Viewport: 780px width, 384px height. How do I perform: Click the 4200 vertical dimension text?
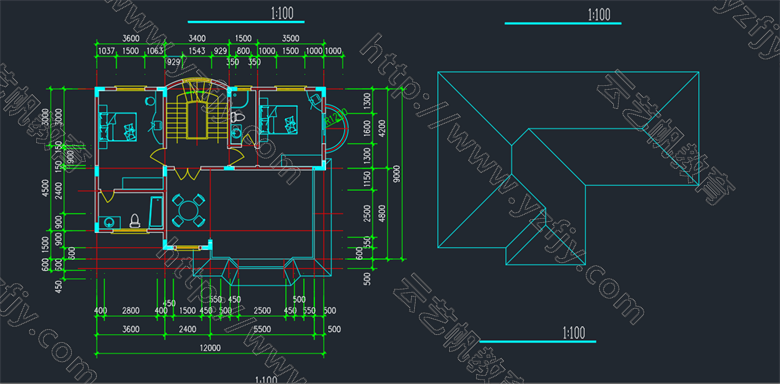click(x=382, y=127)
